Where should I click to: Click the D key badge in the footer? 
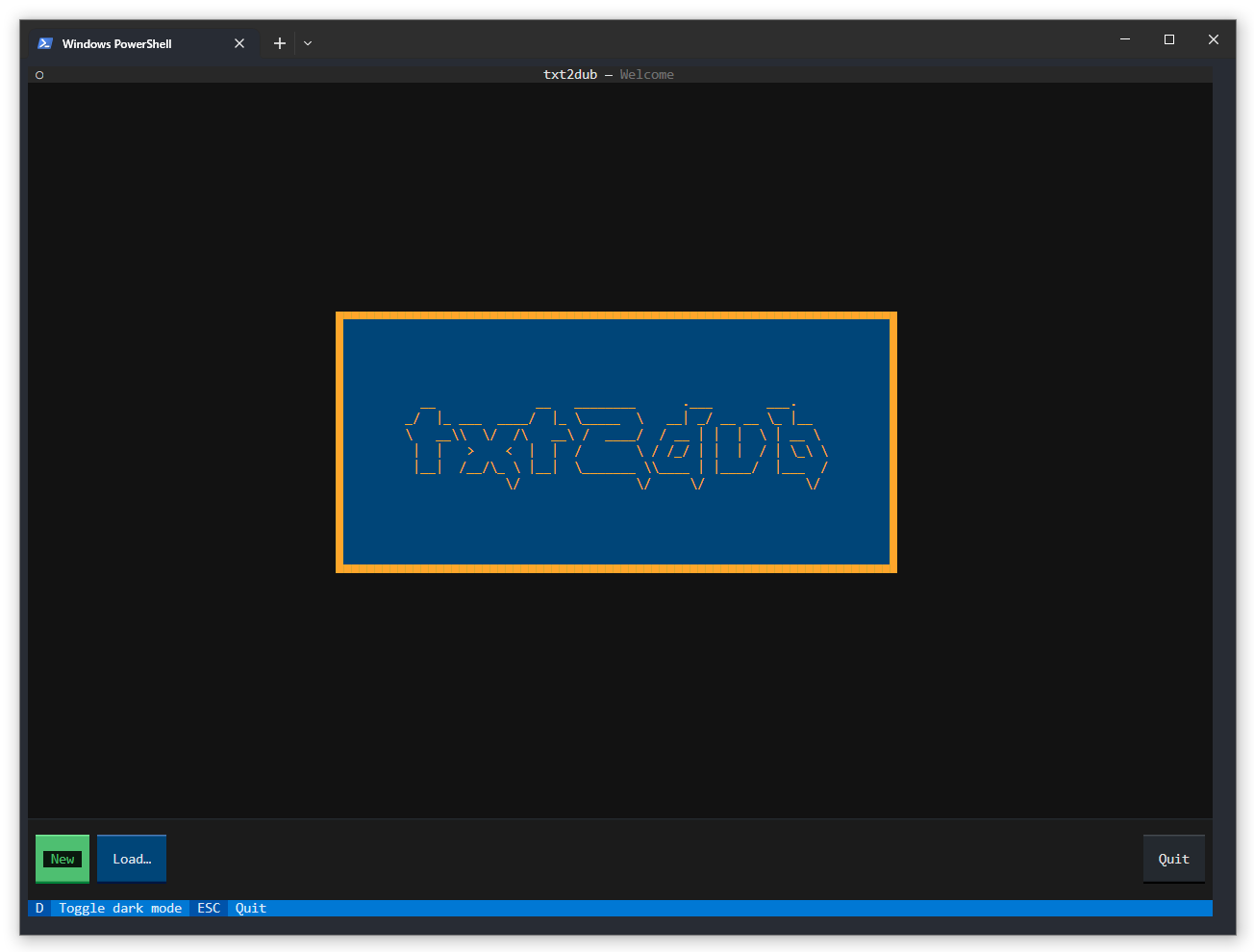(38, 908)
